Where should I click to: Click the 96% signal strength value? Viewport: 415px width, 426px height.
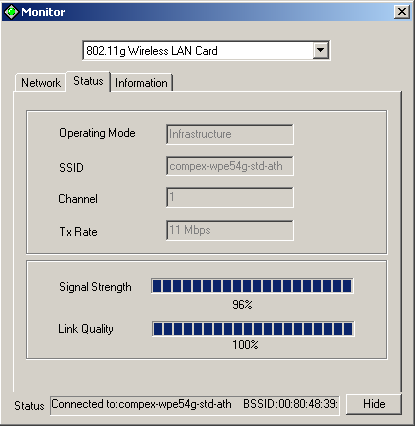point(242,305)
